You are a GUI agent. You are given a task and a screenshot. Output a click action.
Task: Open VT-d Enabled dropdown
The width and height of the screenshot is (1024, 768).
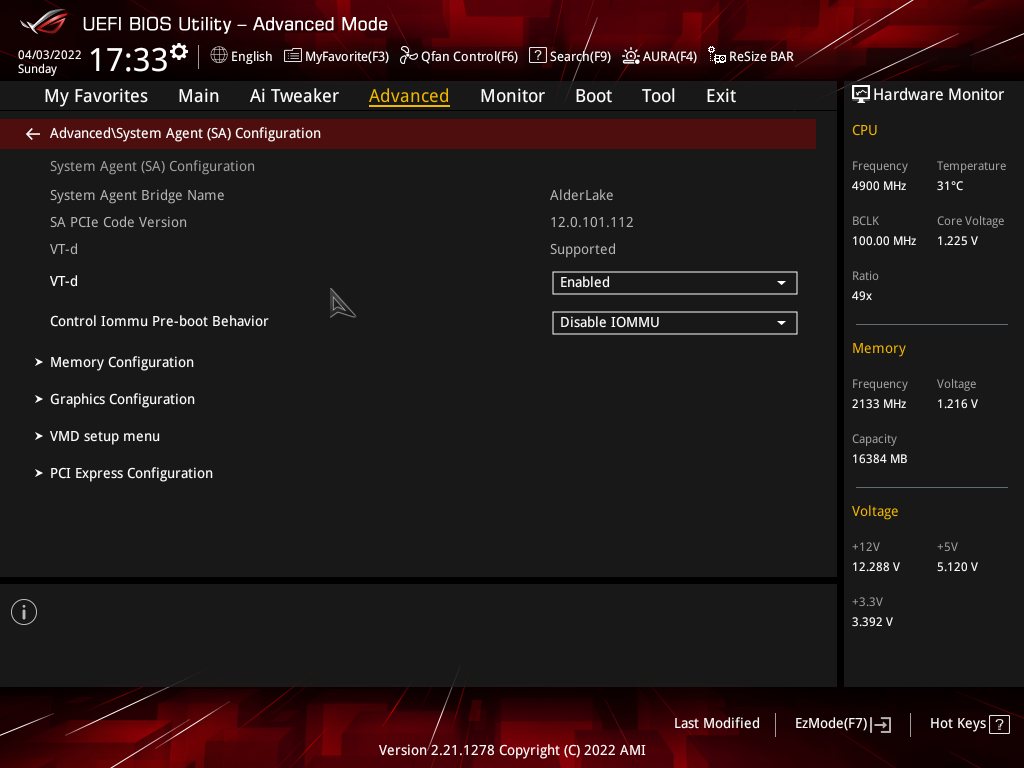[674, 283]
